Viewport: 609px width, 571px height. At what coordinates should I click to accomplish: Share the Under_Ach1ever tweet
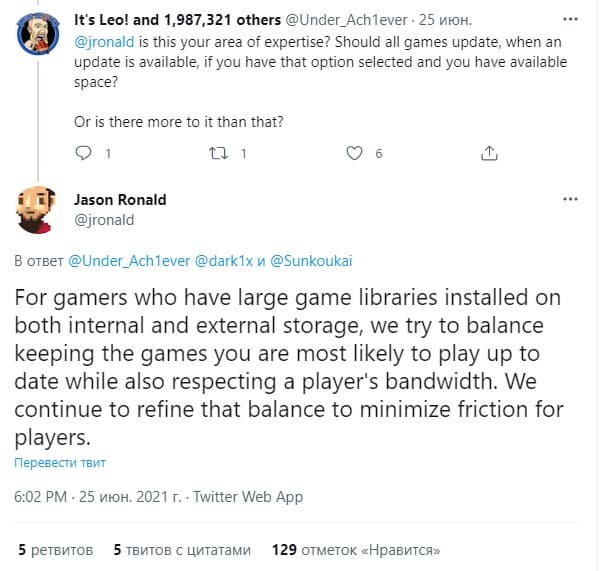pyautogui.click(x=489, y=153)
